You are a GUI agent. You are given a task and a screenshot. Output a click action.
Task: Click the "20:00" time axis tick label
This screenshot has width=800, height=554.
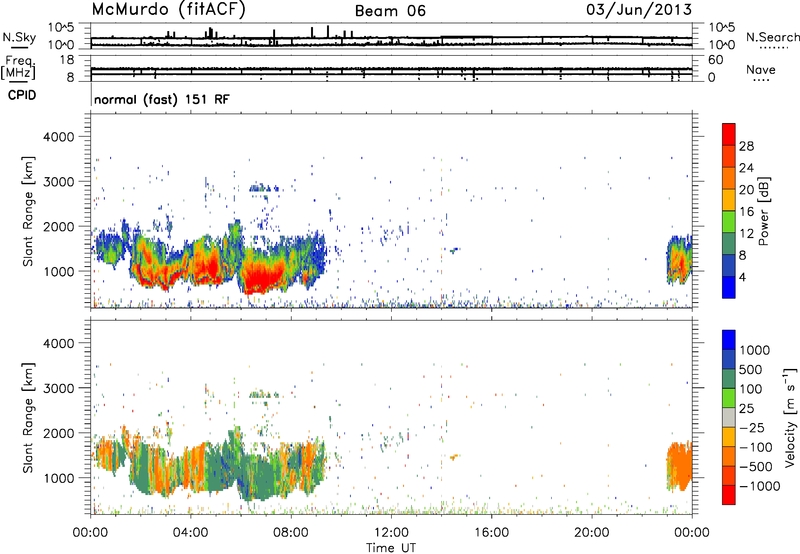pos(592,533)
